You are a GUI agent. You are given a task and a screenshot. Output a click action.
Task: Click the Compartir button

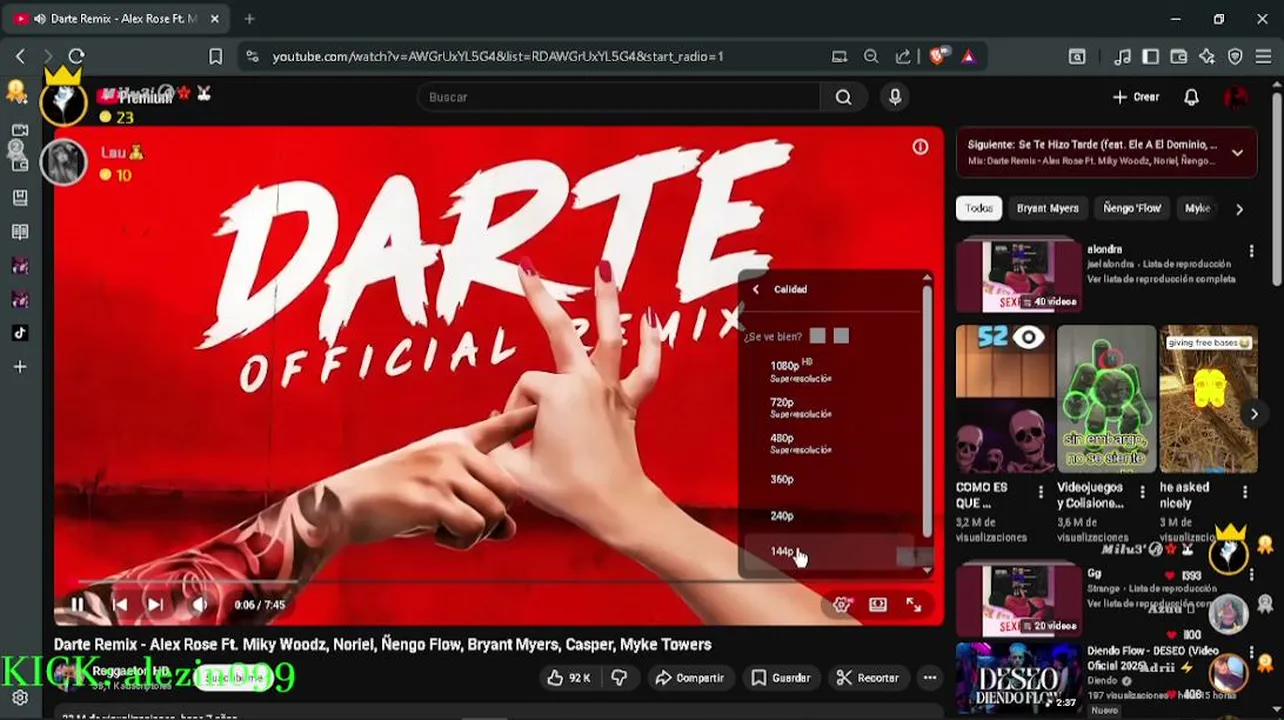click(x=689, y=678)
